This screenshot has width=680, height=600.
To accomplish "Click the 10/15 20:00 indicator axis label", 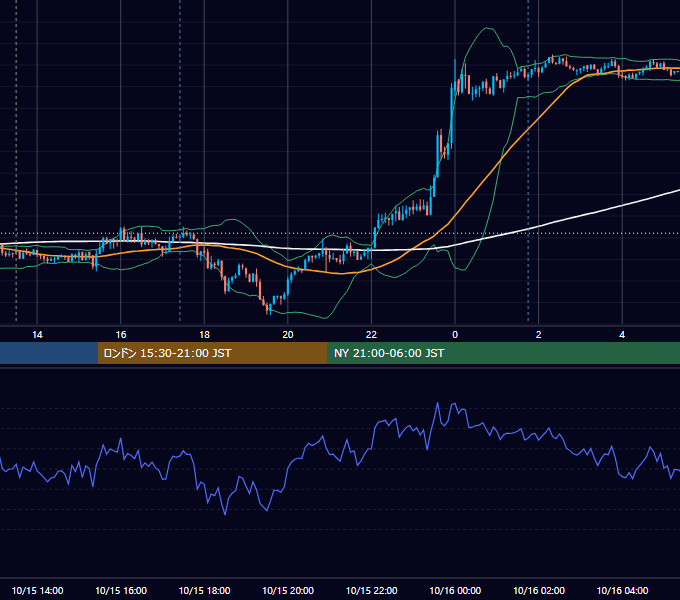I will [288, 590].
